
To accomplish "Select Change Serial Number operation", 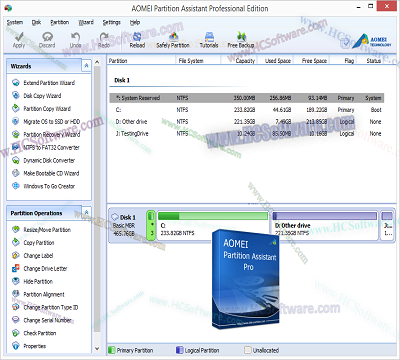I will [x=47, y=320].
